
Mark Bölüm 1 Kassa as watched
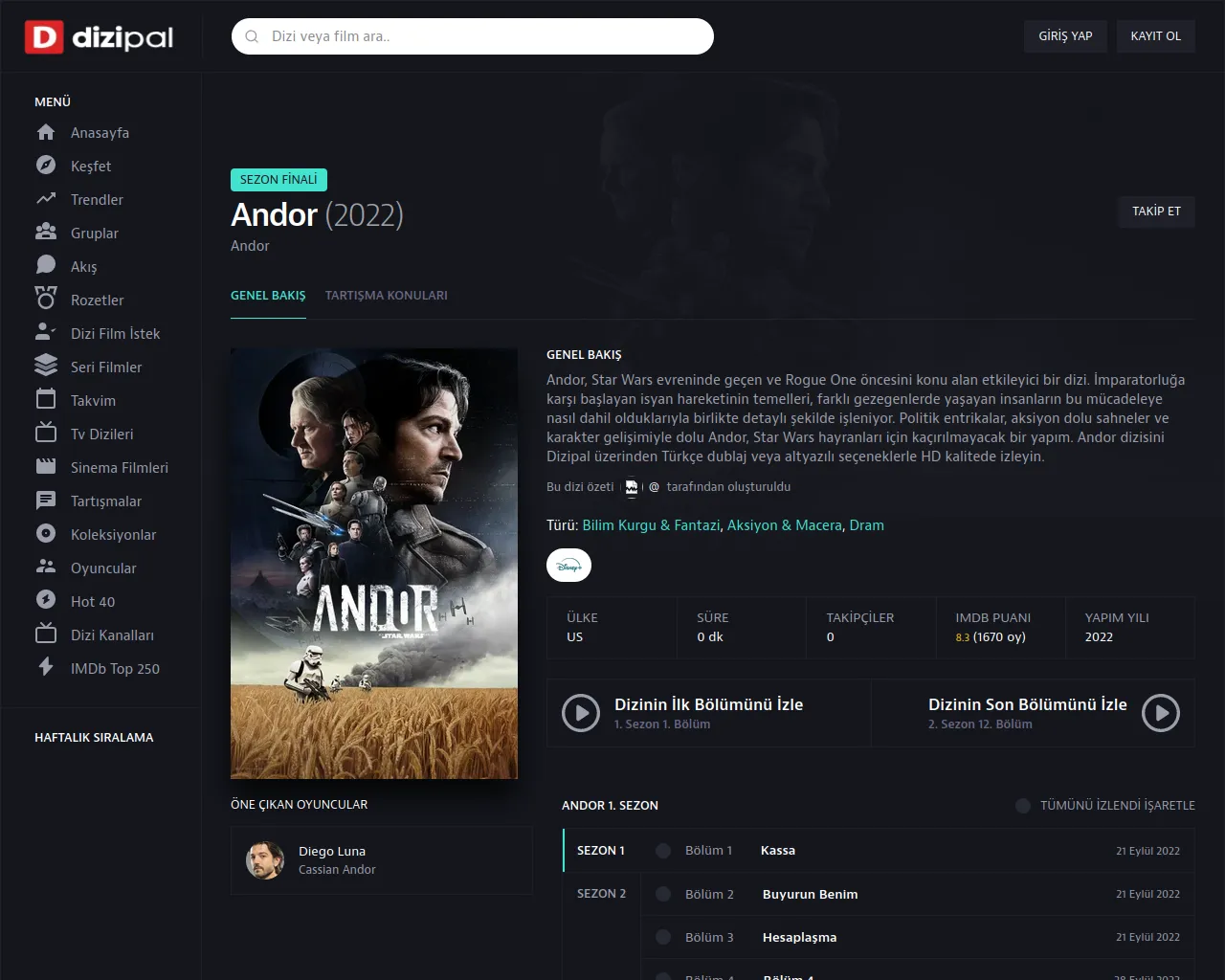pyautogui.click(x=663, y=851)
